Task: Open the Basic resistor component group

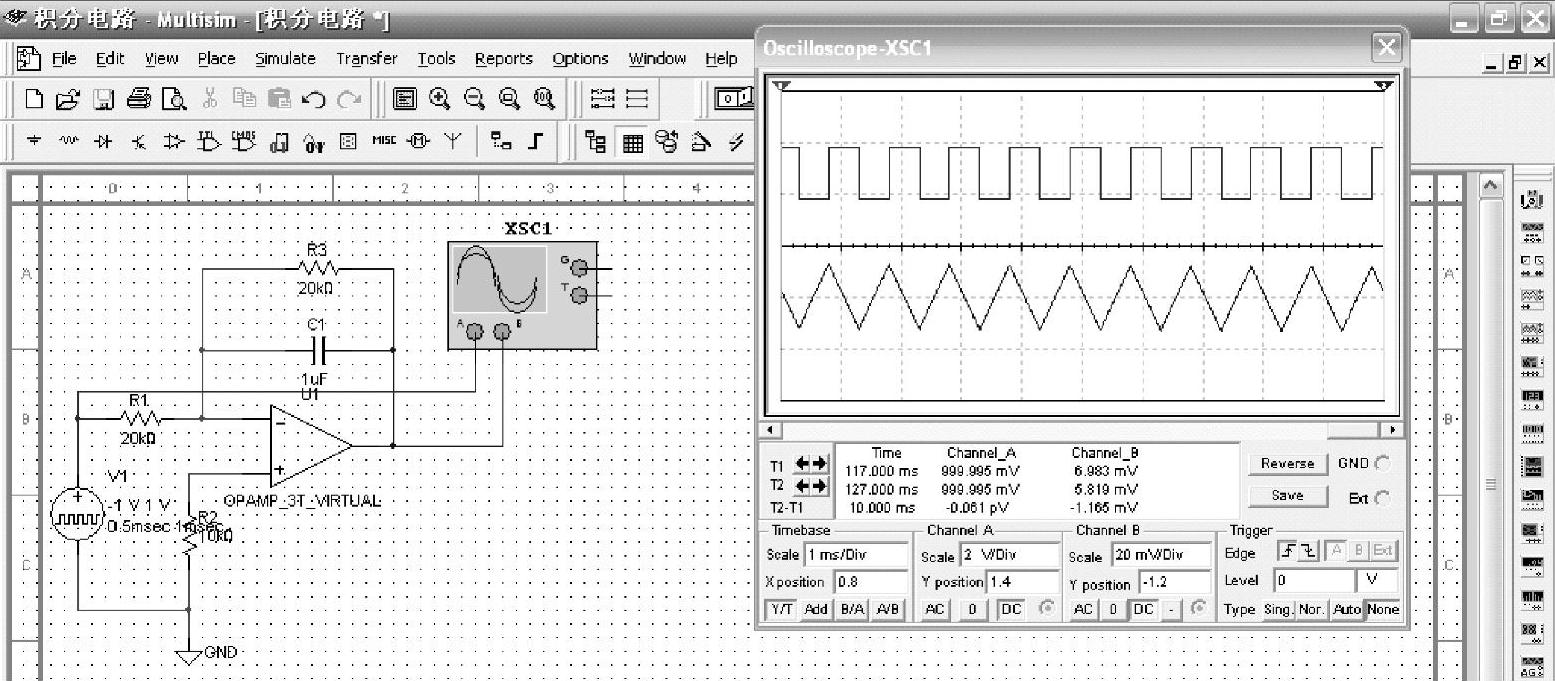Action: [x=68, y=141]
